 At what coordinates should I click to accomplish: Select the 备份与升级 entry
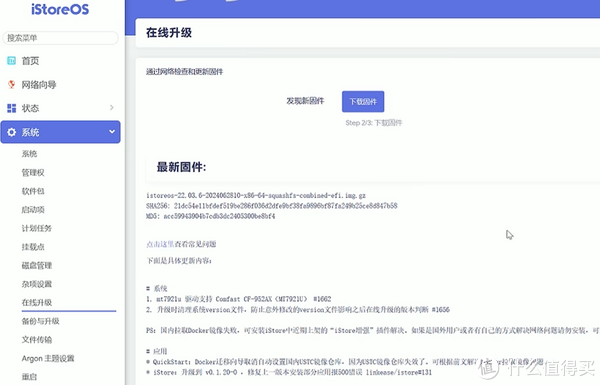coord(41,321)
